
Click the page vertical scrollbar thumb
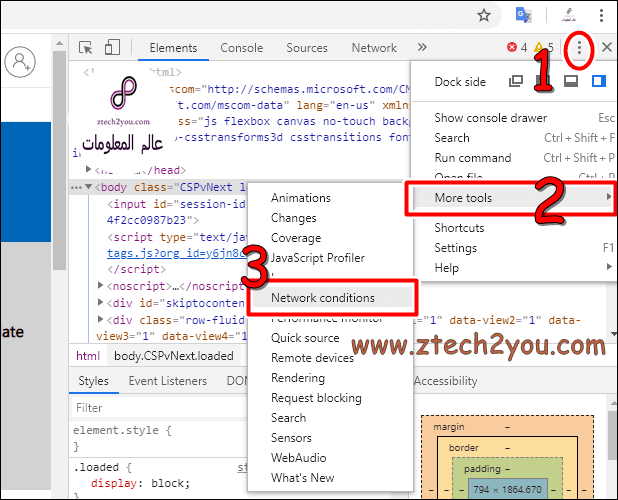60,160
